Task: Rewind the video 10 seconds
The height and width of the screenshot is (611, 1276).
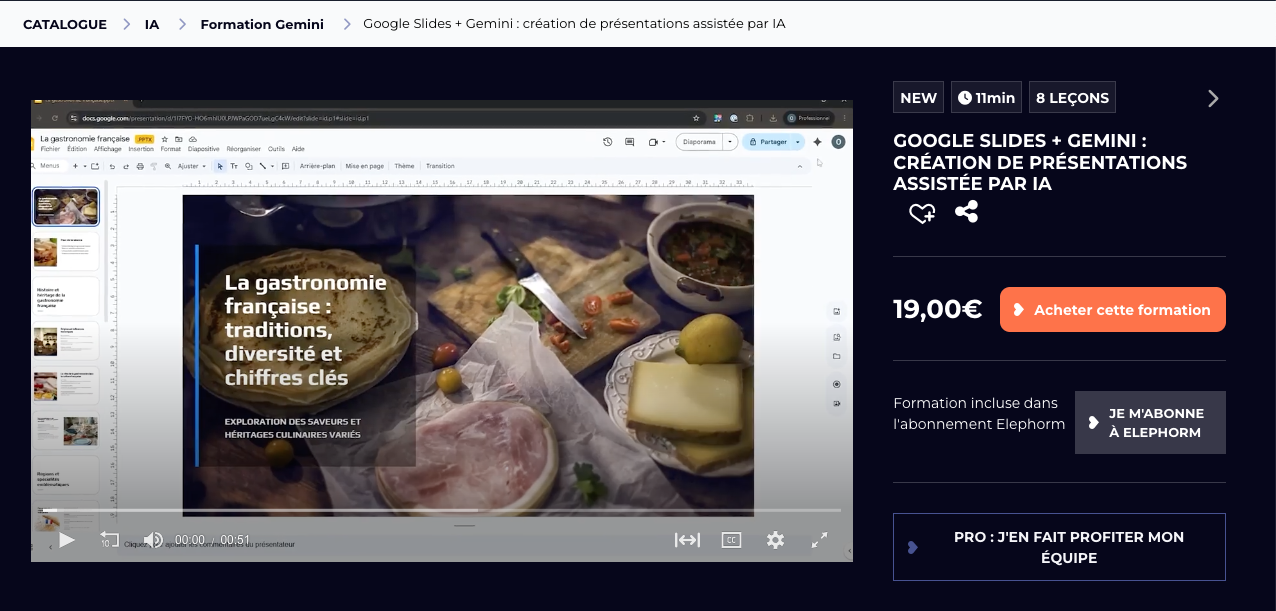Action: tap(110, 540)
